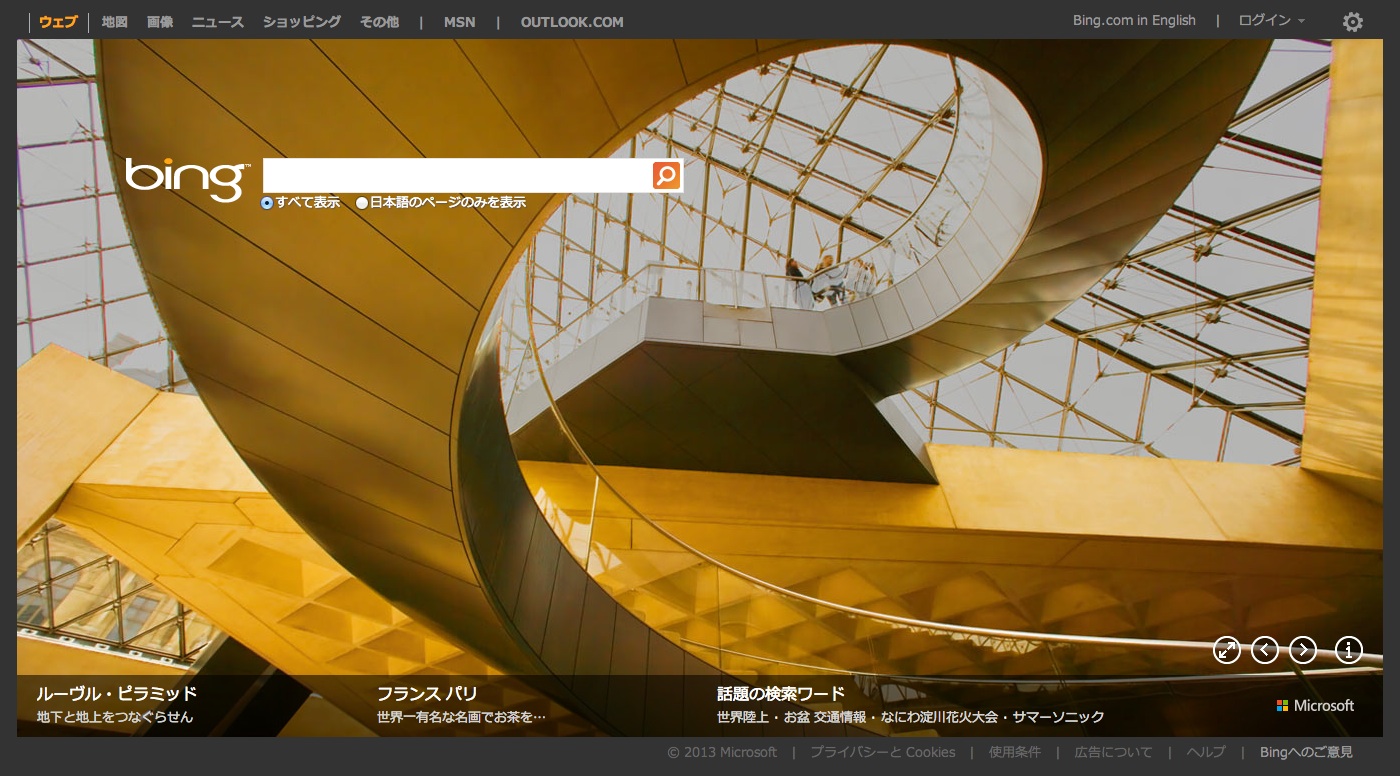The height and width of the screenshot is (776, 1400).
Task: Go to next background image arrow
Action: pos(1303,650)
